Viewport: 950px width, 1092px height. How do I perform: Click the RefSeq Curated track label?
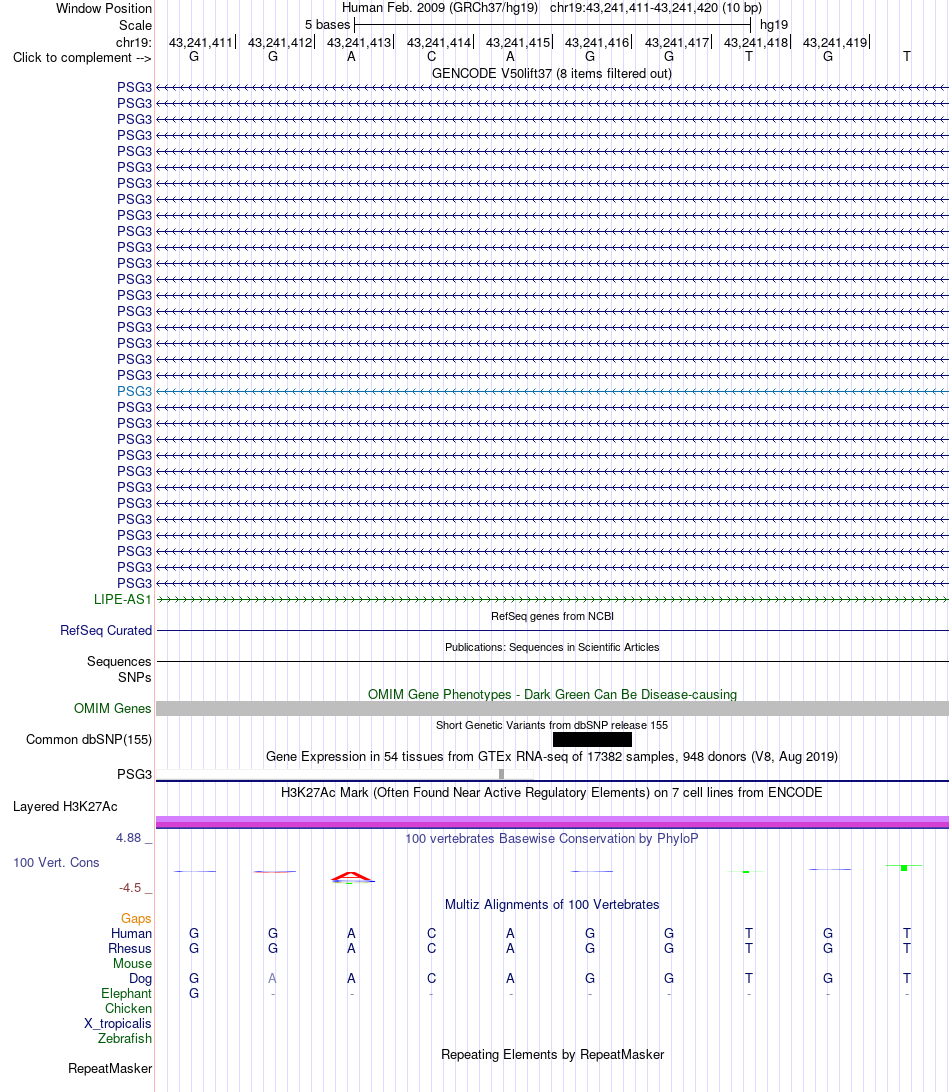(106, 630)
